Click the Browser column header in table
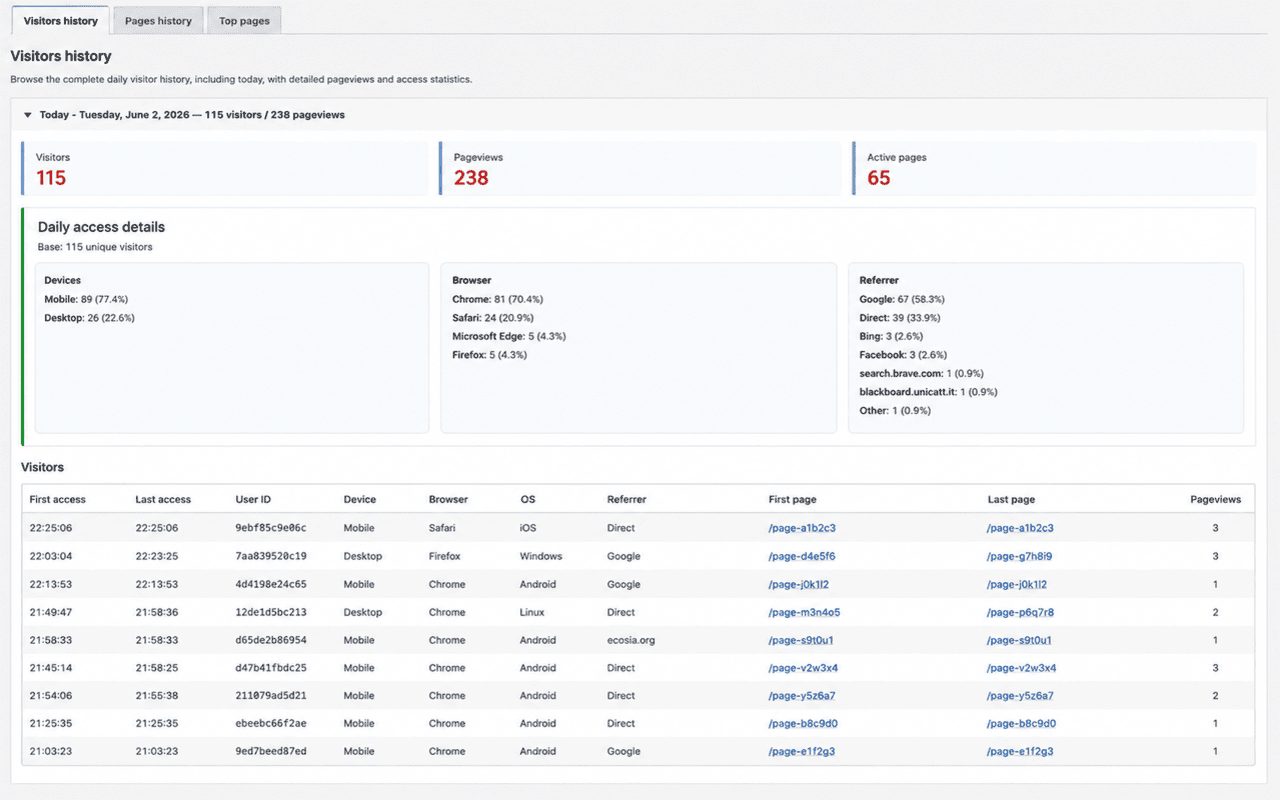The width and height of the screenshot is (1280, 800). (x=448, y=499)
